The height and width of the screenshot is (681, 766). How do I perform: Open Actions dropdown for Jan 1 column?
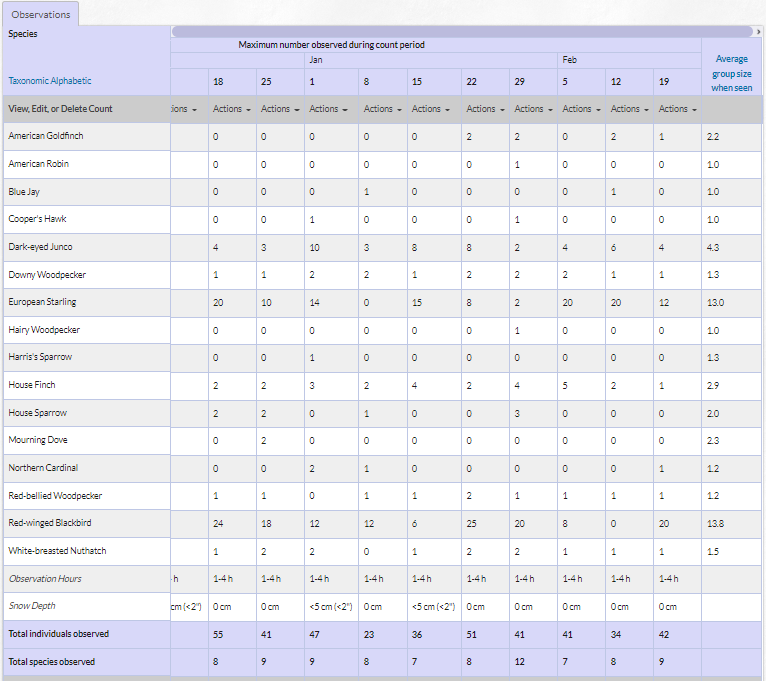click(328, 109)
